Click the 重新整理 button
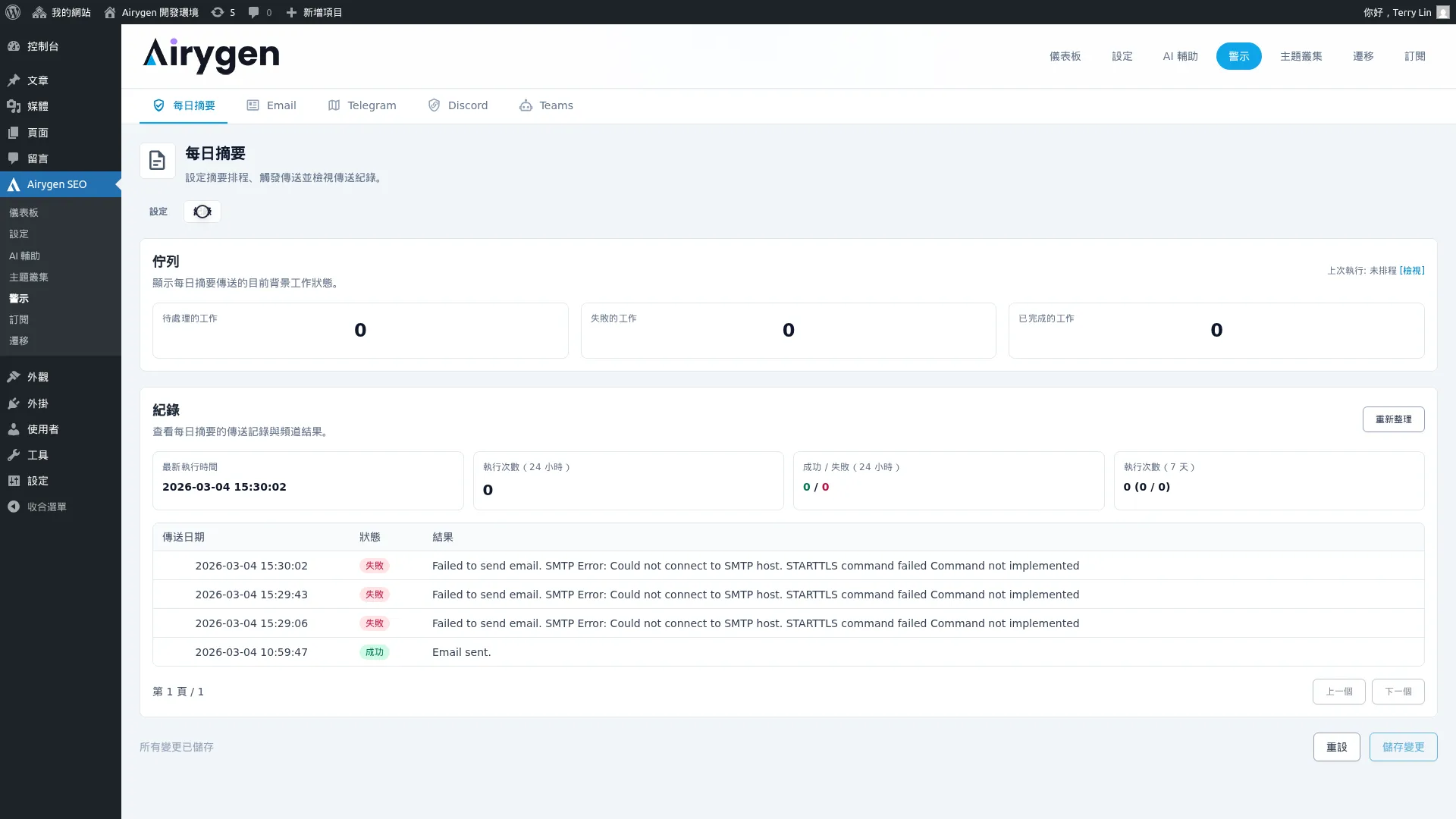The height and width of the screenshot is (819, 1456). point(1393,419)
